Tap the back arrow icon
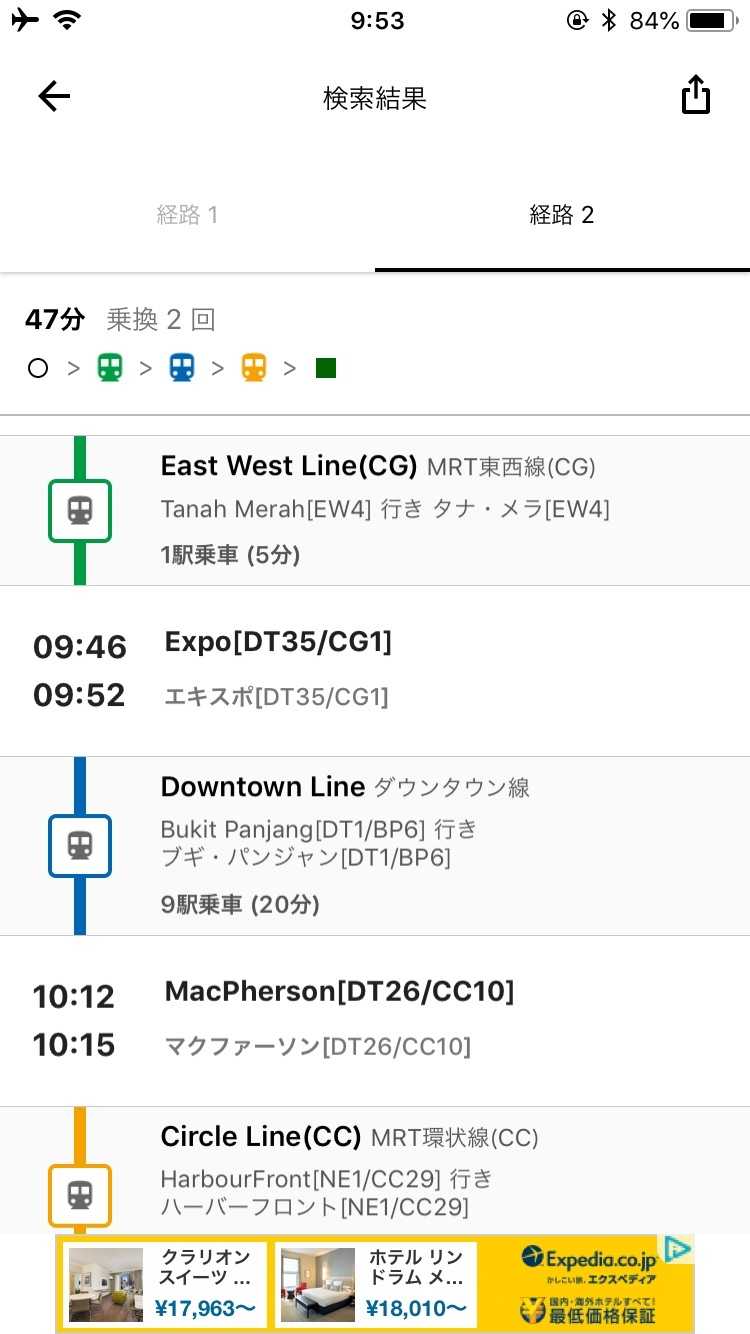 point(54,96)
